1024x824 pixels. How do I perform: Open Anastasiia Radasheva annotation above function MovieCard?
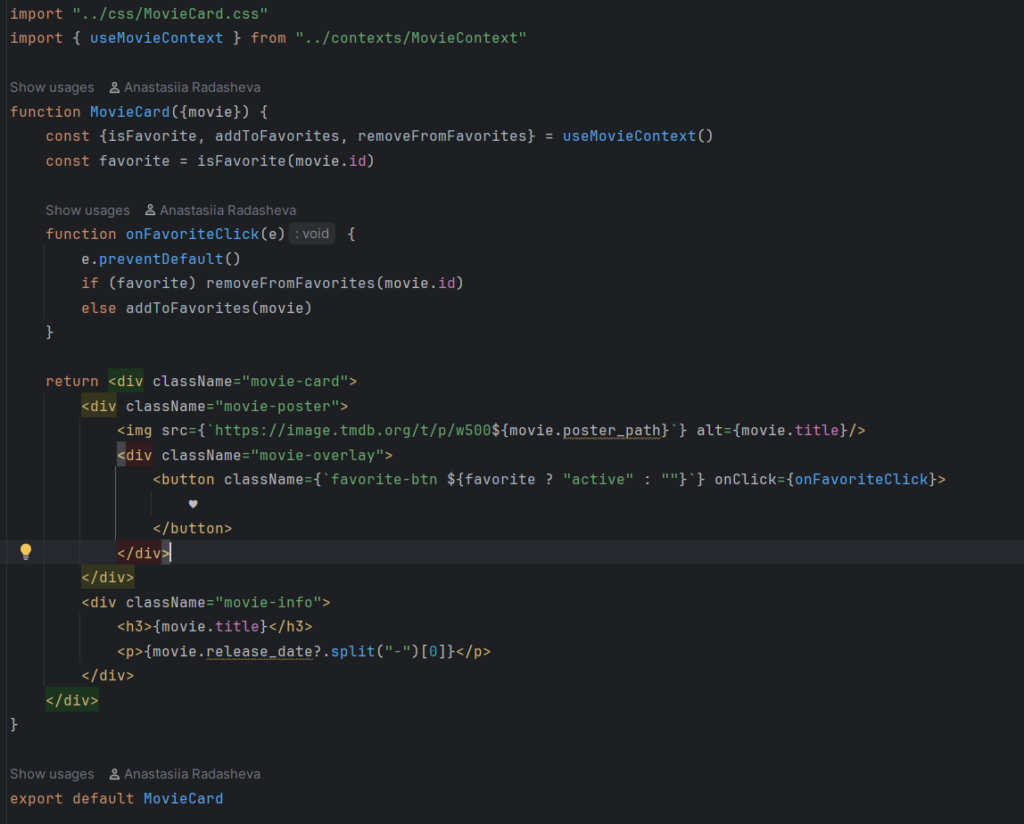coord(192,87)
